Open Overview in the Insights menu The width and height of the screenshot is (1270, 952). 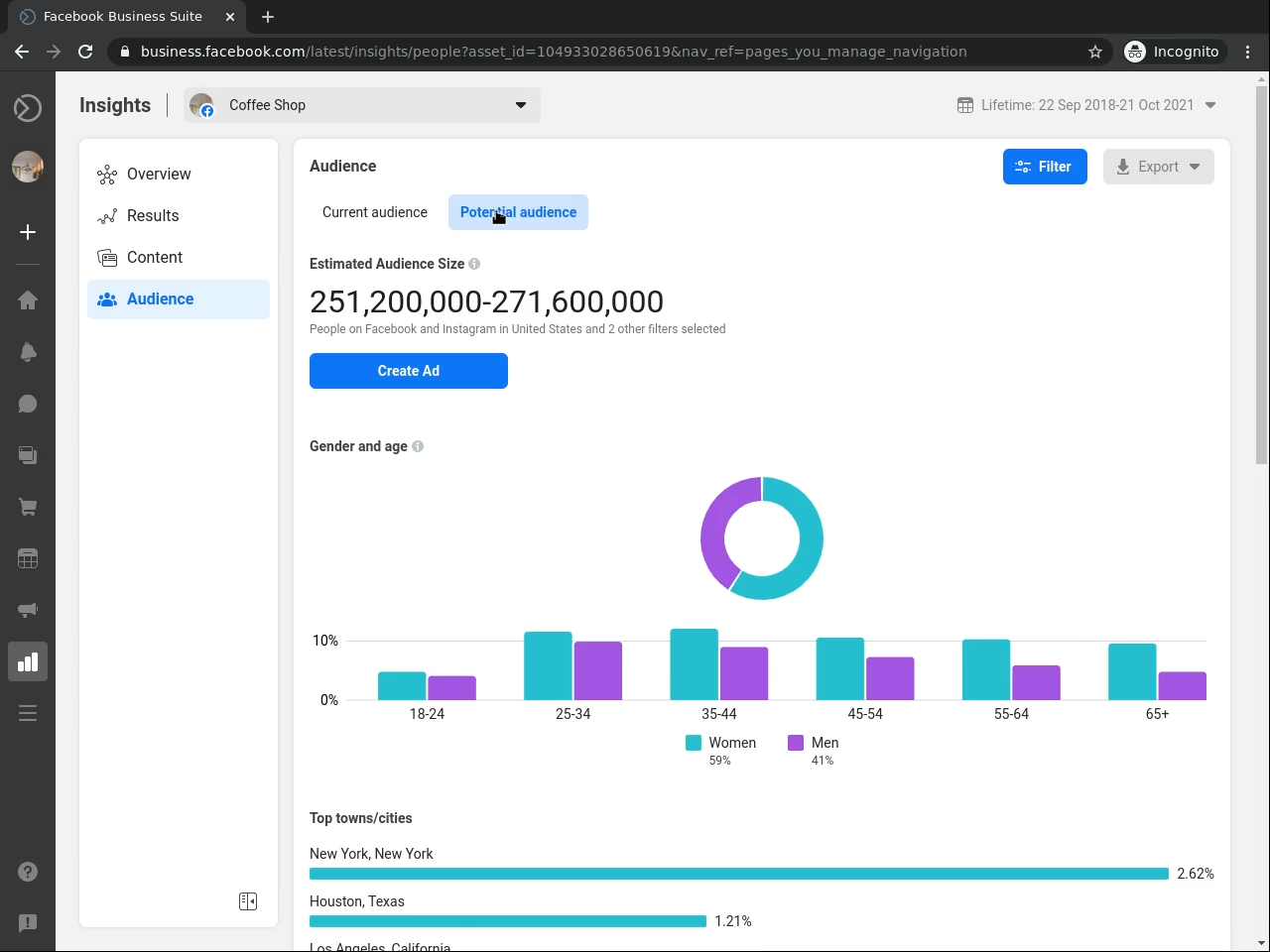(159, 175)
